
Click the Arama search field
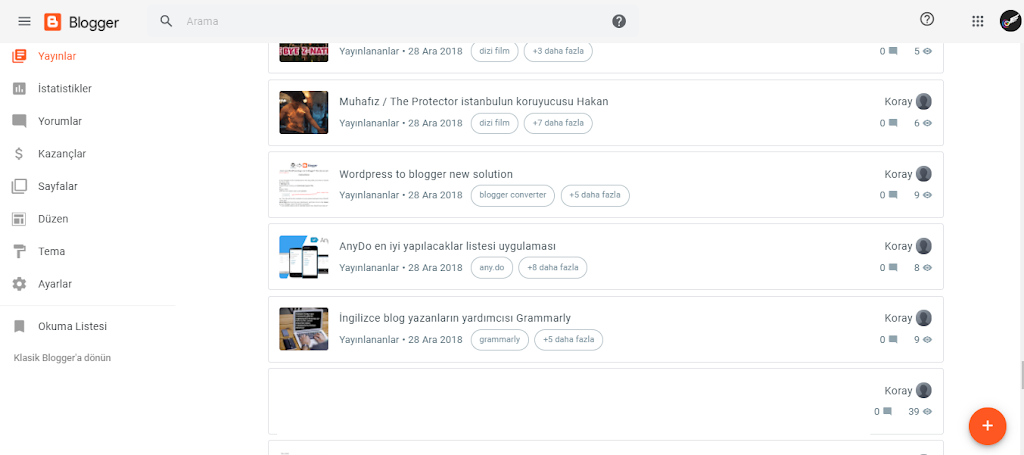[x=392, y=22]
